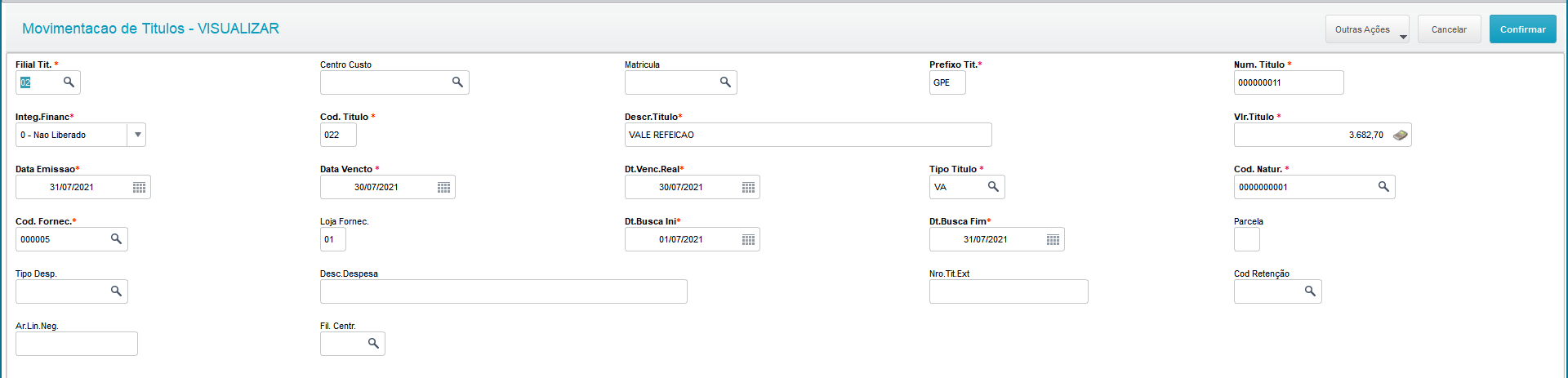1568x378 pixels.
Task: Click Data Vencto date 30/07/2021
Action: point(377,187)
